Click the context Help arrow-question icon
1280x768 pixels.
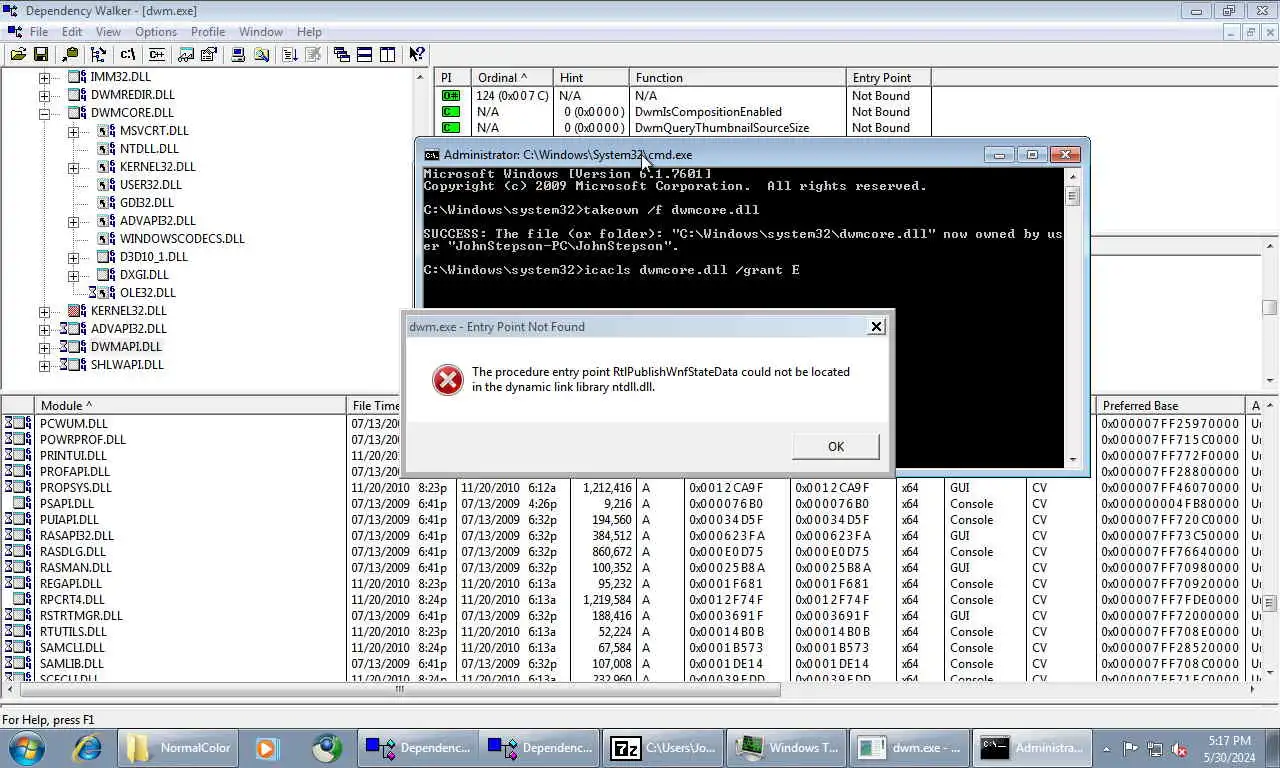[x=417, y=54]
